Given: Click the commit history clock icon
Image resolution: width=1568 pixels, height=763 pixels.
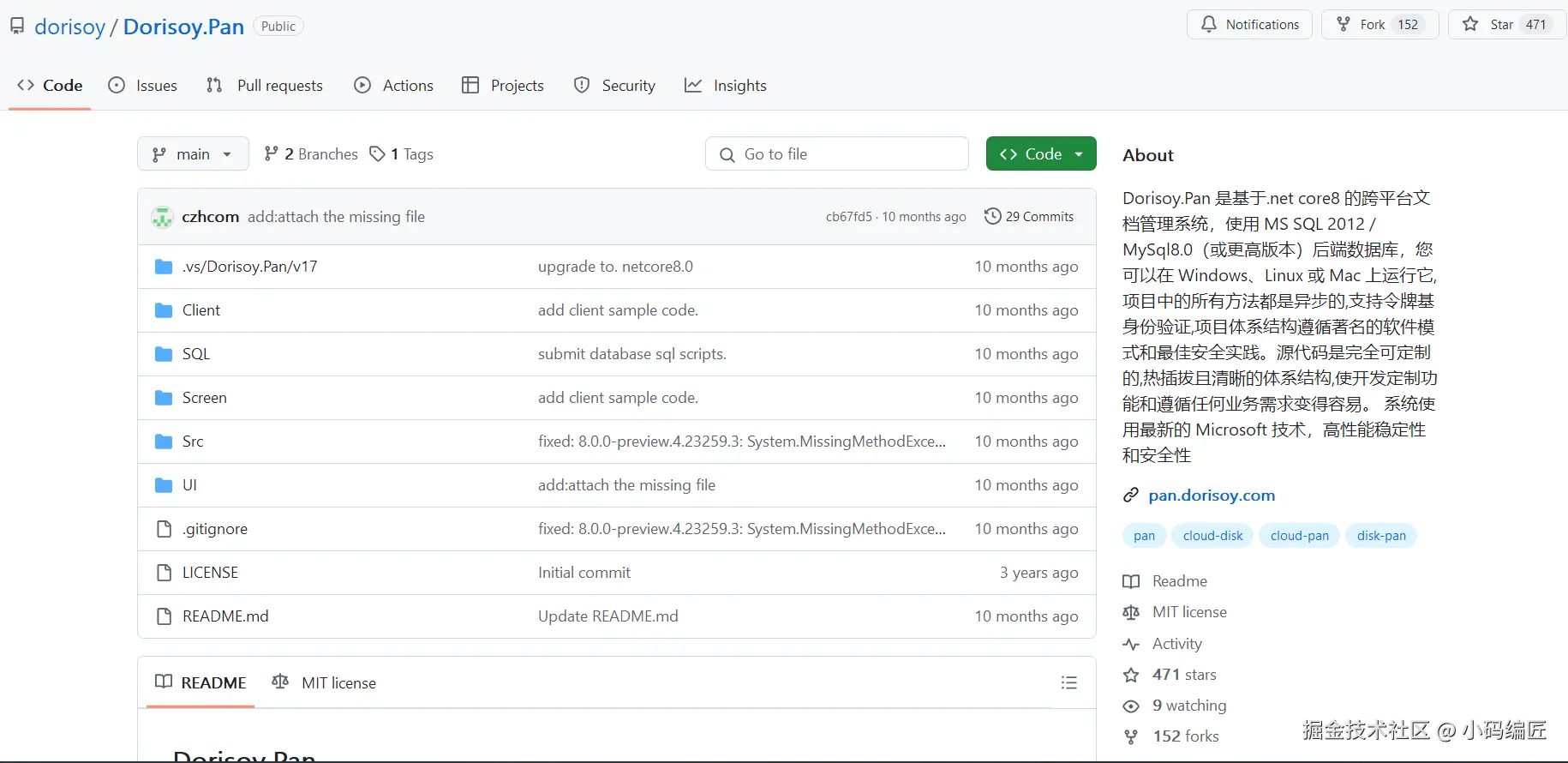Looking at the screenshot, I should pos(992,216).
